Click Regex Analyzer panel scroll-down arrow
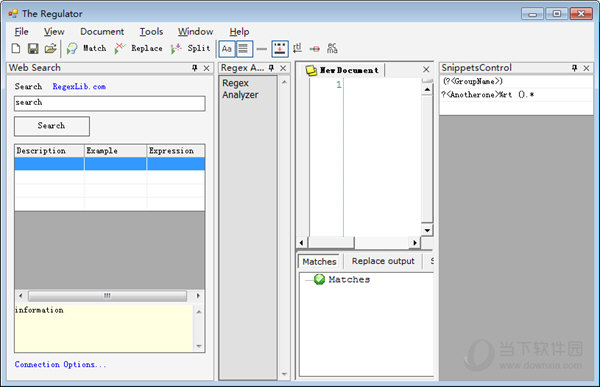The height and width of the screenshot is (387, 600). pos(284,374)
